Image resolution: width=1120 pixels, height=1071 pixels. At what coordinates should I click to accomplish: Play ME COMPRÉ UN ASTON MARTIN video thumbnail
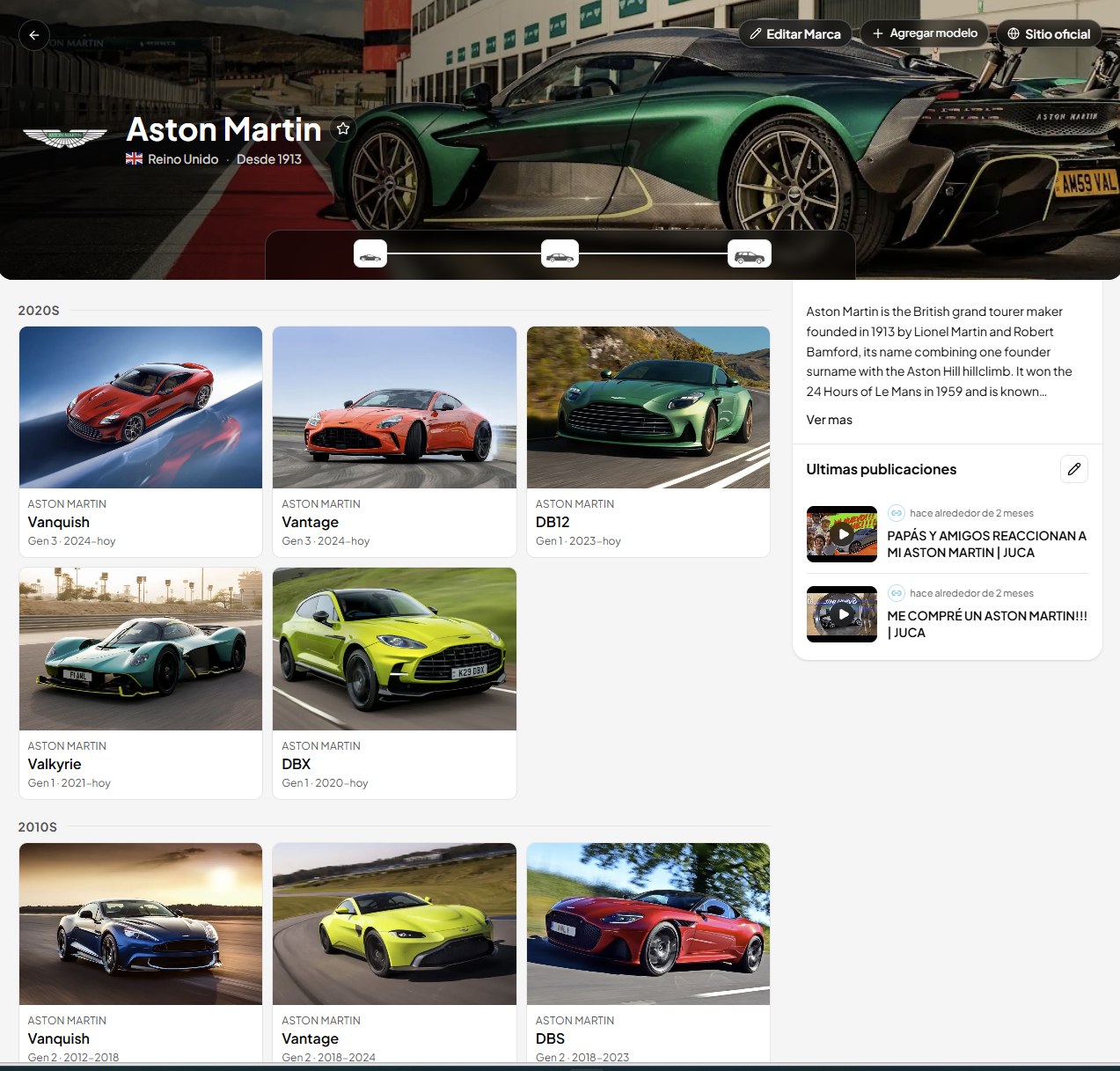click(842, 614)
